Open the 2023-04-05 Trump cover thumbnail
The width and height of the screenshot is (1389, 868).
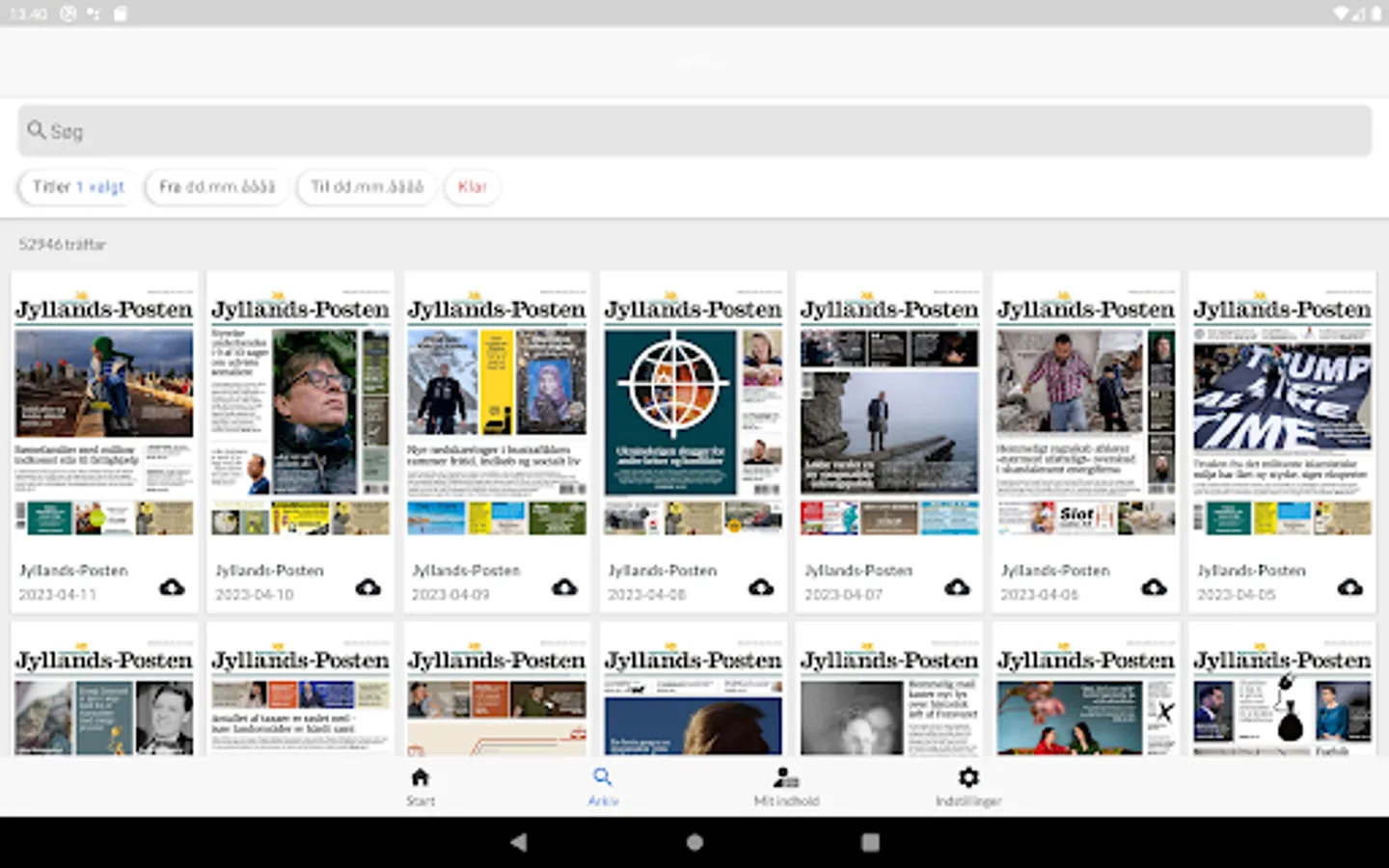[1282, 413]
